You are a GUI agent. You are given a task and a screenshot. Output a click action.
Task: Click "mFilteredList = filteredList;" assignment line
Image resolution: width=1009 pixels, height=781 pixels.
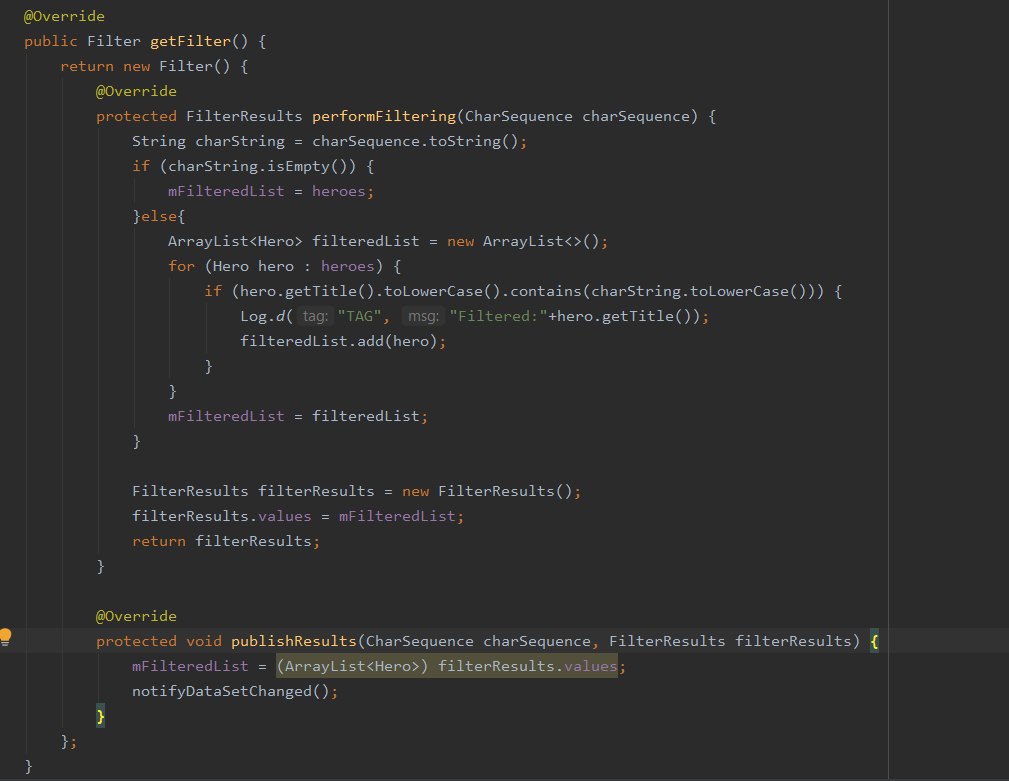pyautogui.click(x=298, y=417)
